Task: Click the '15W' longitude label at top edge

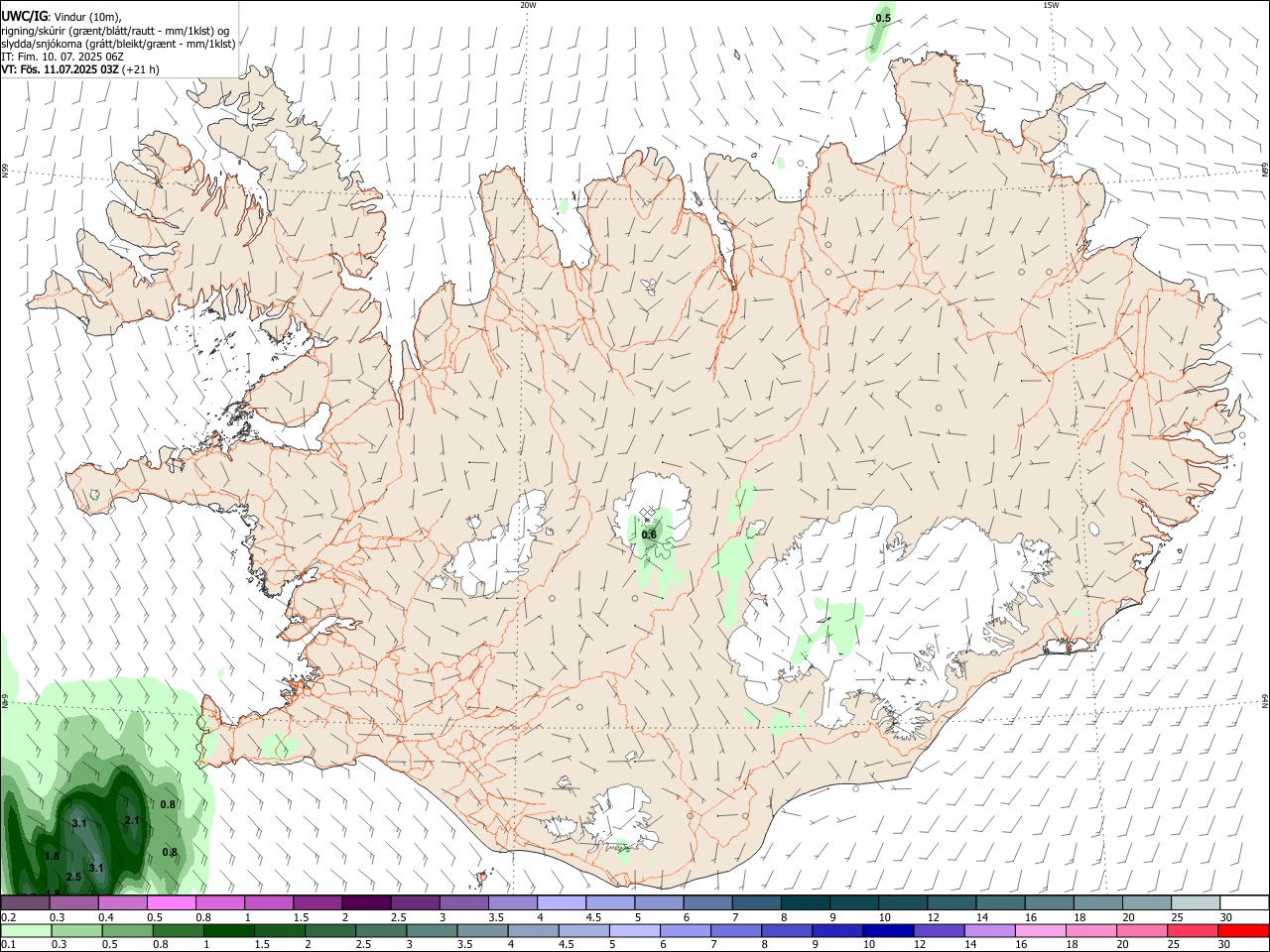Action: [x=1051, y=5]
